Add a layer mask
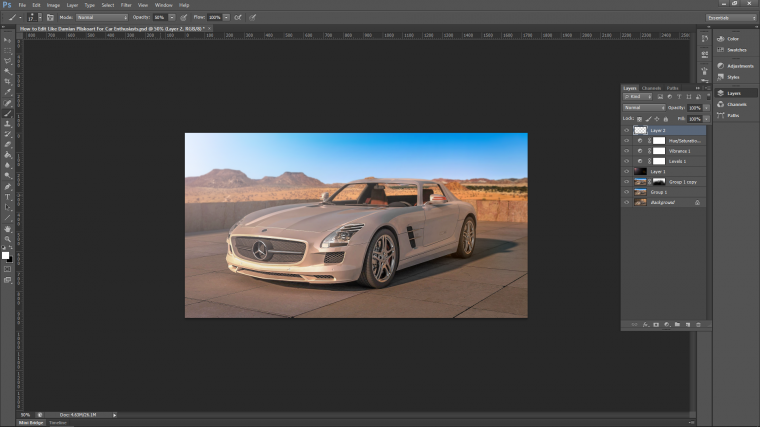 tap(656, 325)
